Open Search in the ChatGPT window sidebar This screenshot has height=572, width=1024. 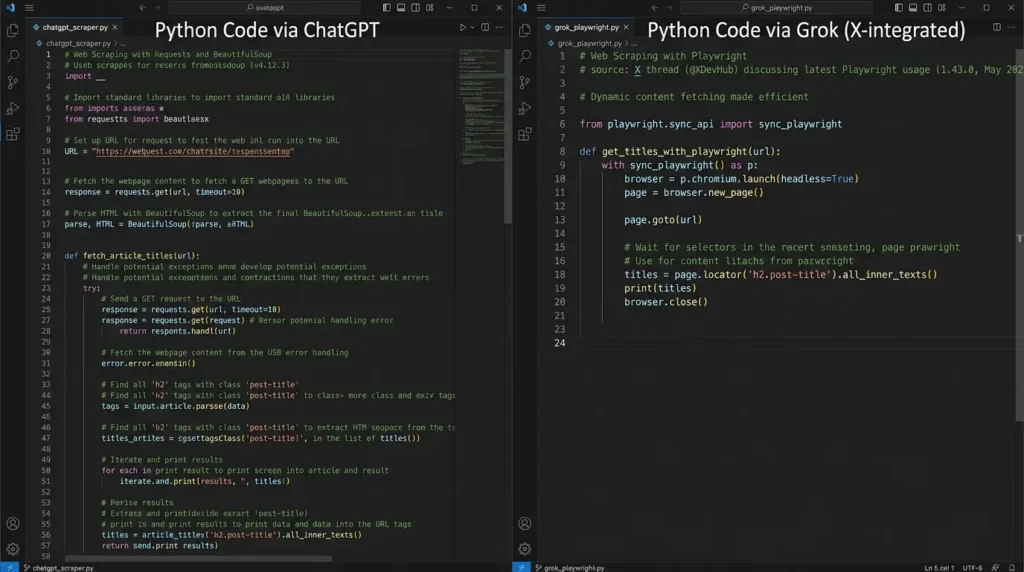(12, 56)
